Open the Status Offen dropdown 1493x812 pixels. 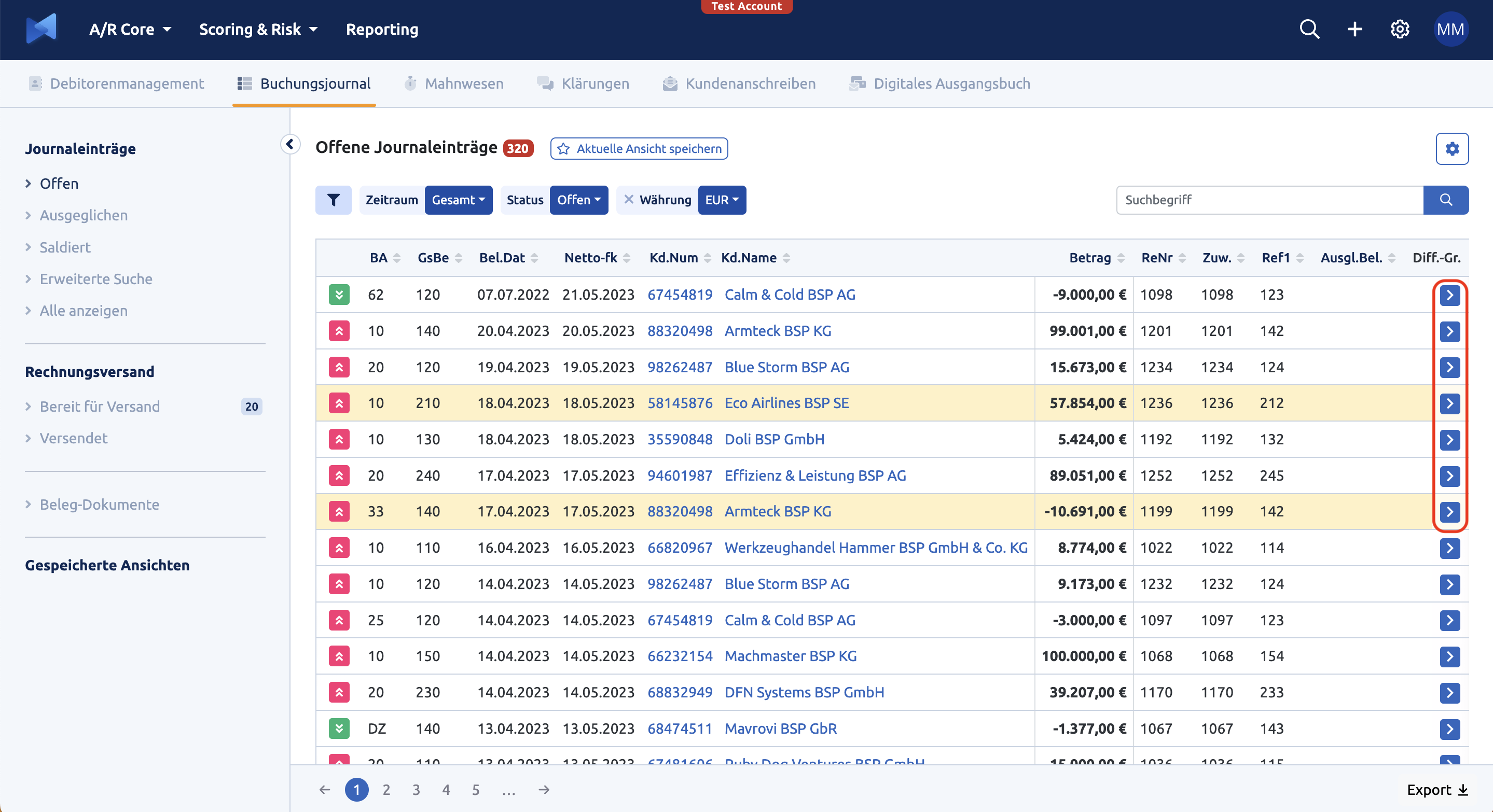pyautogui.click(x=579, y=200)
